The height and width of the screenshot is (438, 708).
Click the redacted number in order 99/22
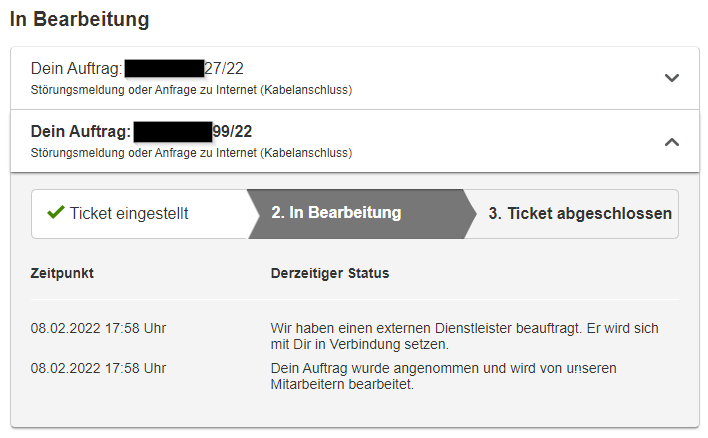point(172,131)
